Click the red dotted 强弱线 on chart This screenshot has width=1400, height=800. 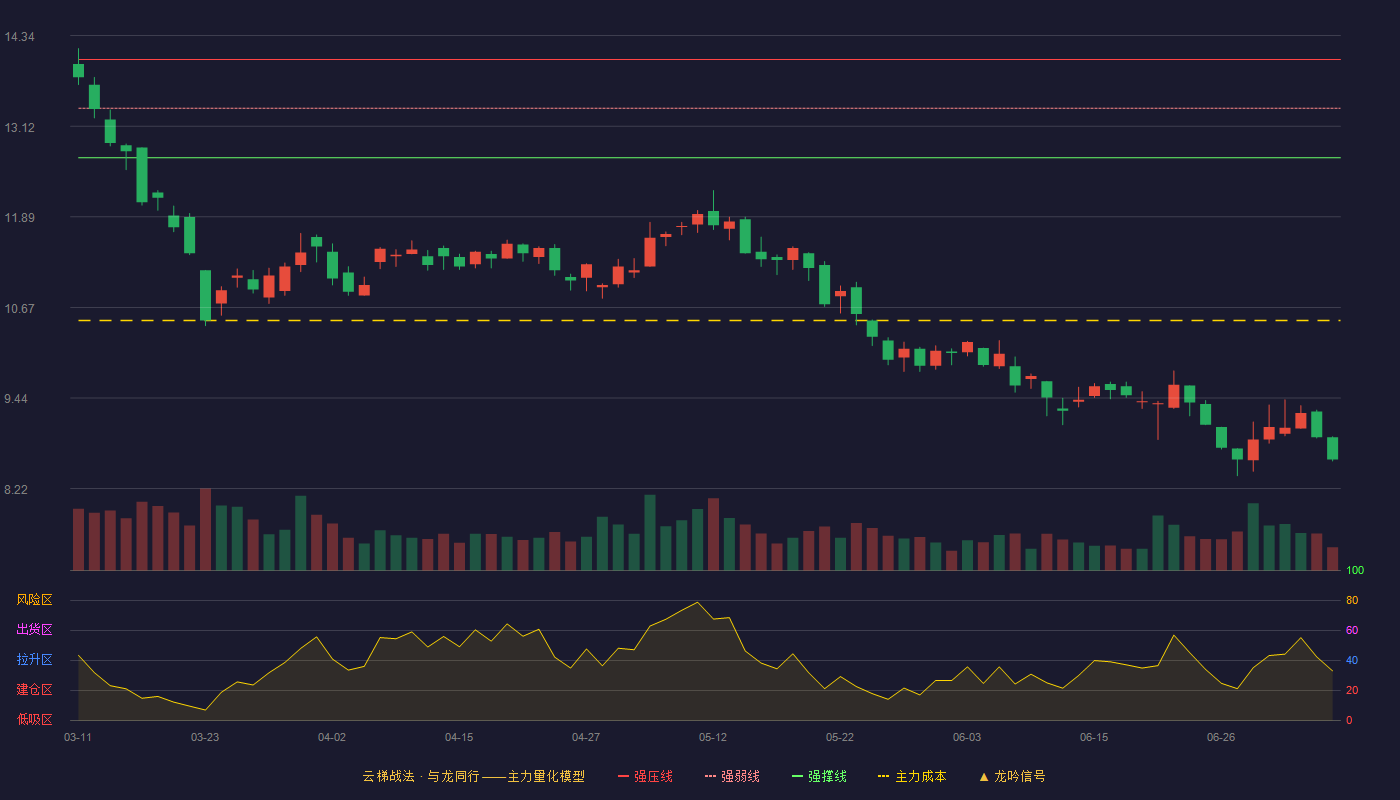coord(709,108)
